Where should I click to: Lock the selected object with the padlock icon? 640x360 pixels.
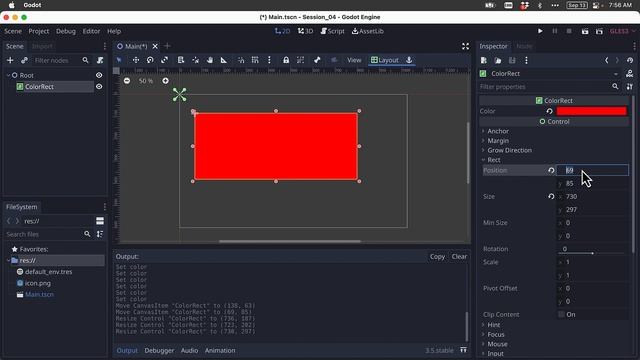click(x=286, y=60)
